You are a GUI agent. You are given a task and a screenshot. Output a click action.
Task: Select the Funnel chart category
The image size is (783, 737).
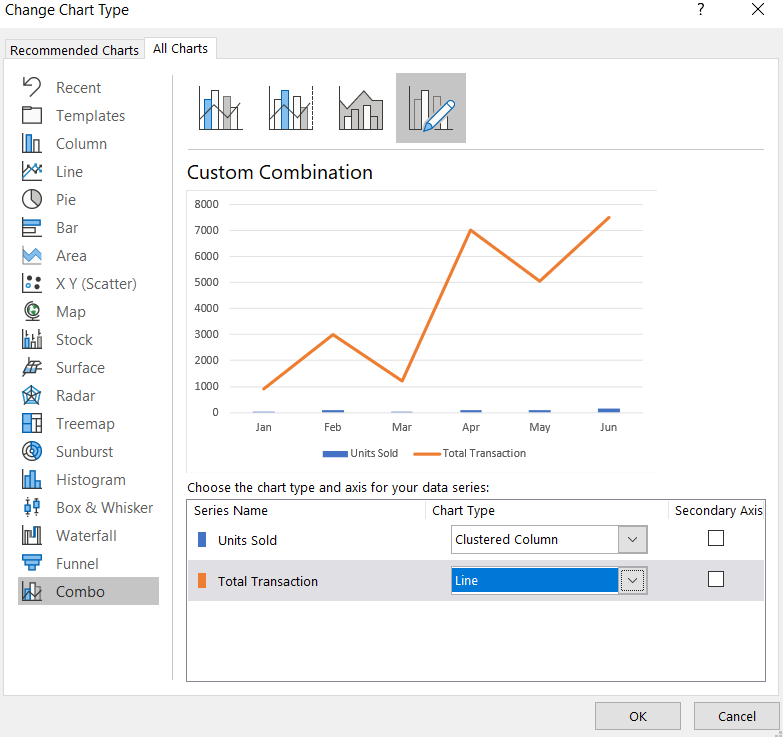click(80, 564)
